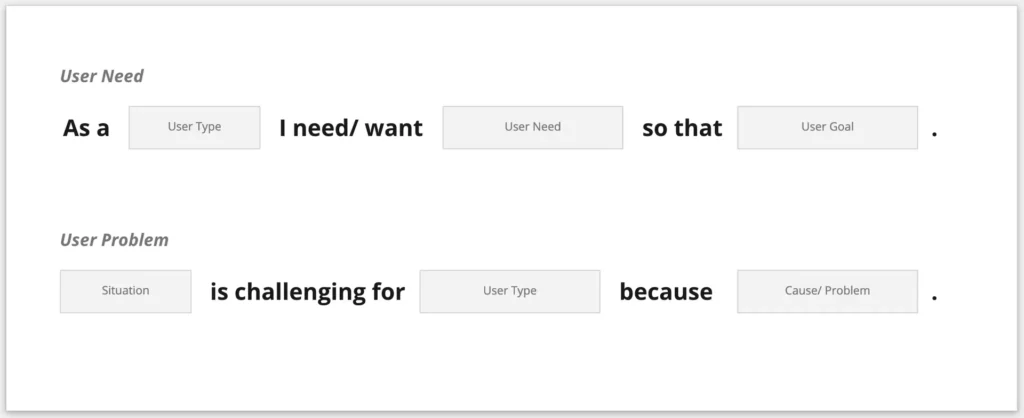Viewport: 1024px width, 418px height.
Task: Click the User Type field after 'As a'
Action: point(194,127)
